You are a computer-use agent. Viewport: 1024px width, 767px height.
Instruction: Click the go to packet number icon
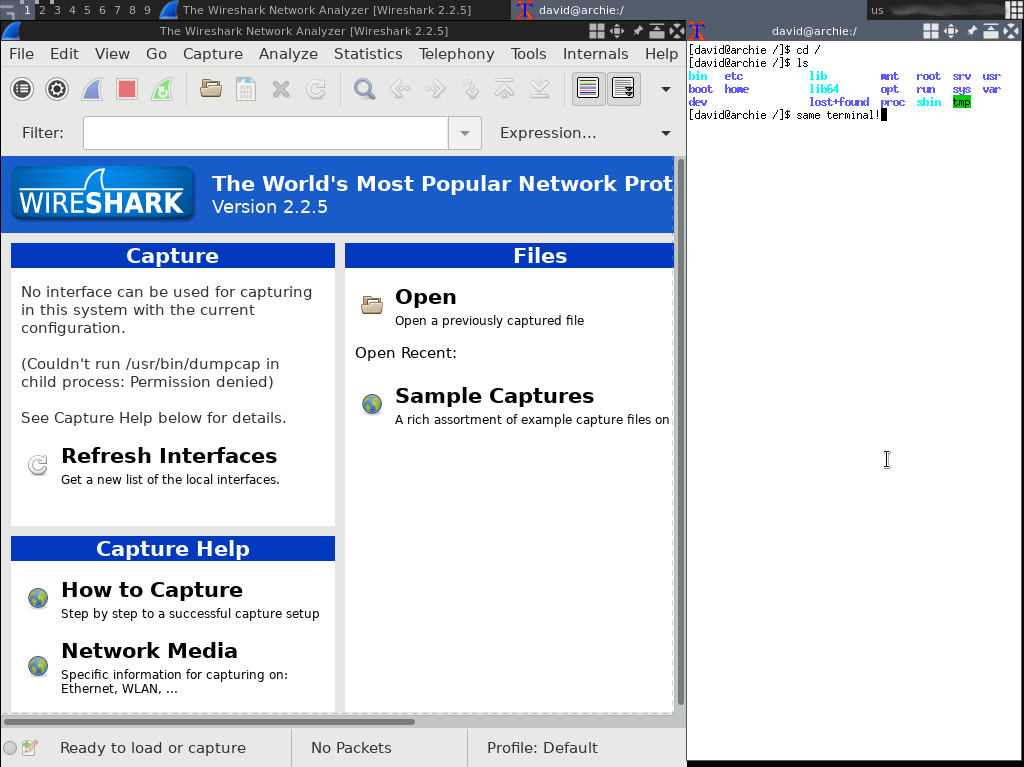[470, 89]
